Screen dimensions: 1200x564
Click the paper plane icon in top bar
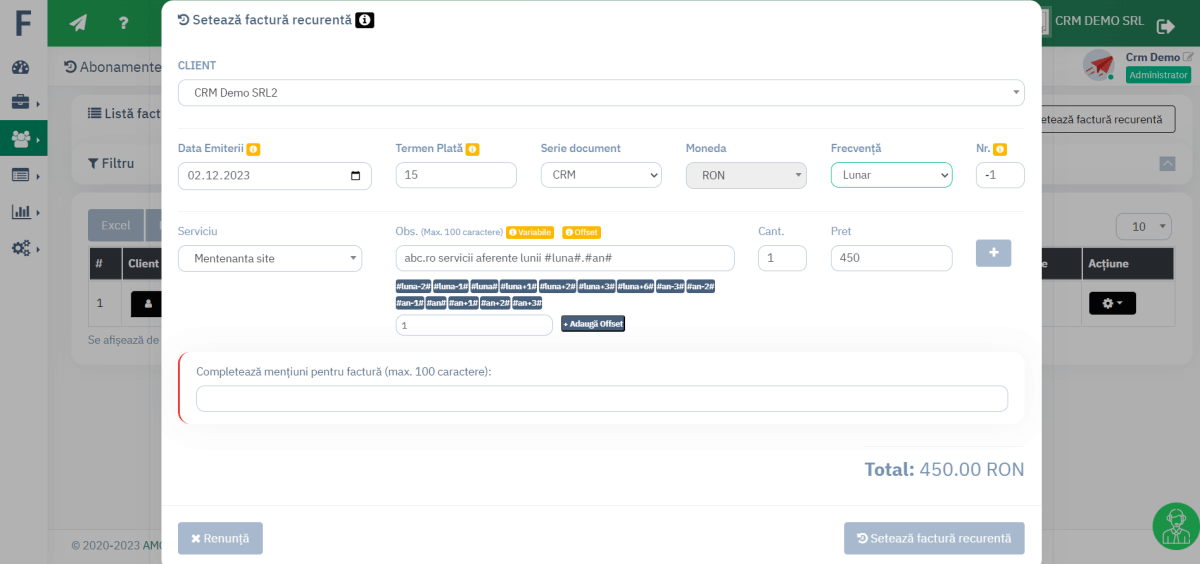click(78, 23)
